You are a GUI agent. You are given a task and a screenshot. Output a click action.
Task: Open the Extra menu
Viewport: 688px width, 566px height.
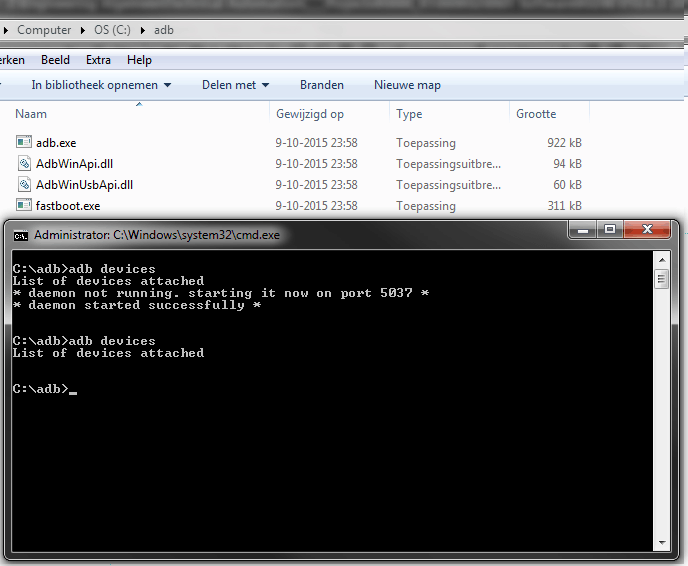click(98, 60)
